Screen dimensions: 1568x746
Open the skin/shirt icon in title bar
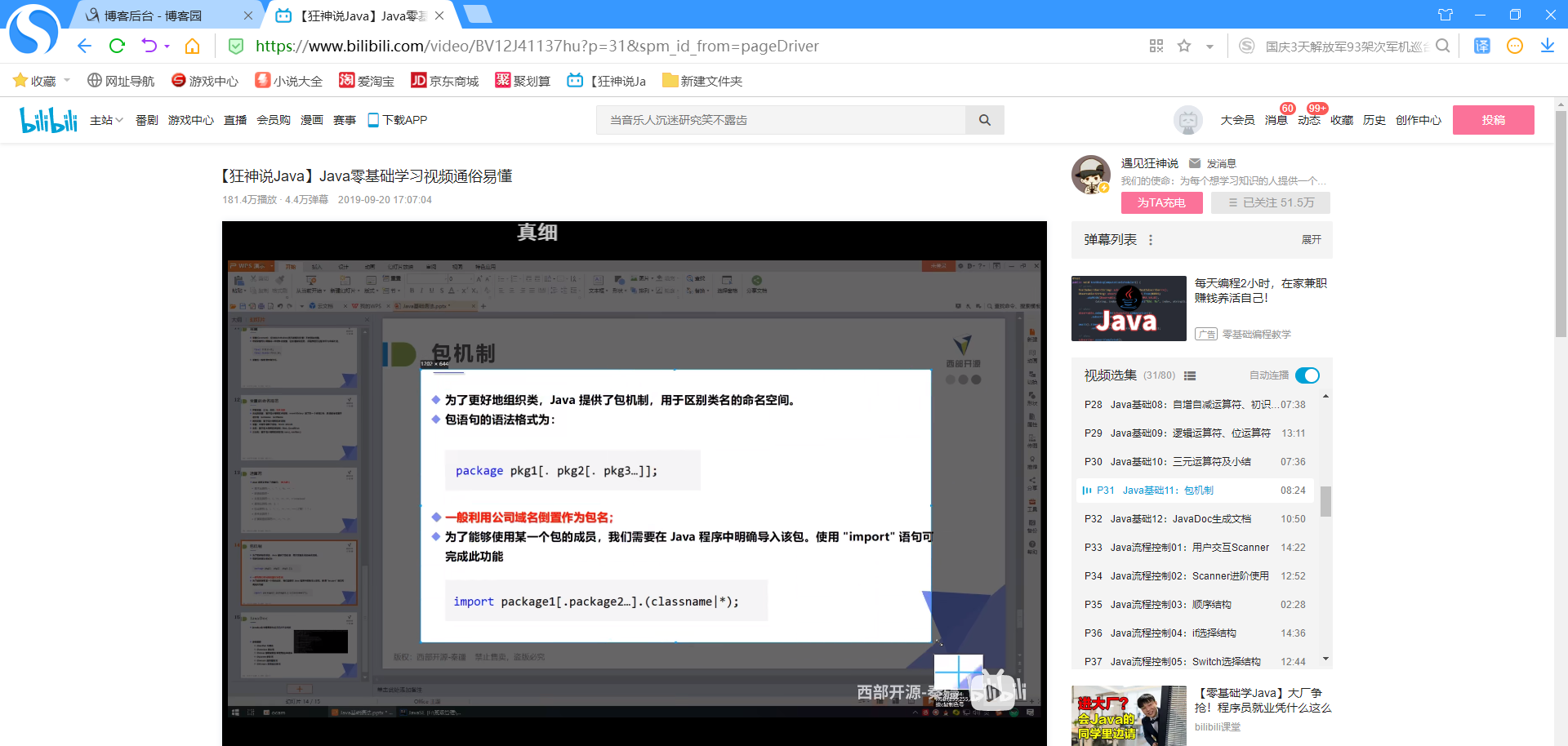coord(1445,15)
